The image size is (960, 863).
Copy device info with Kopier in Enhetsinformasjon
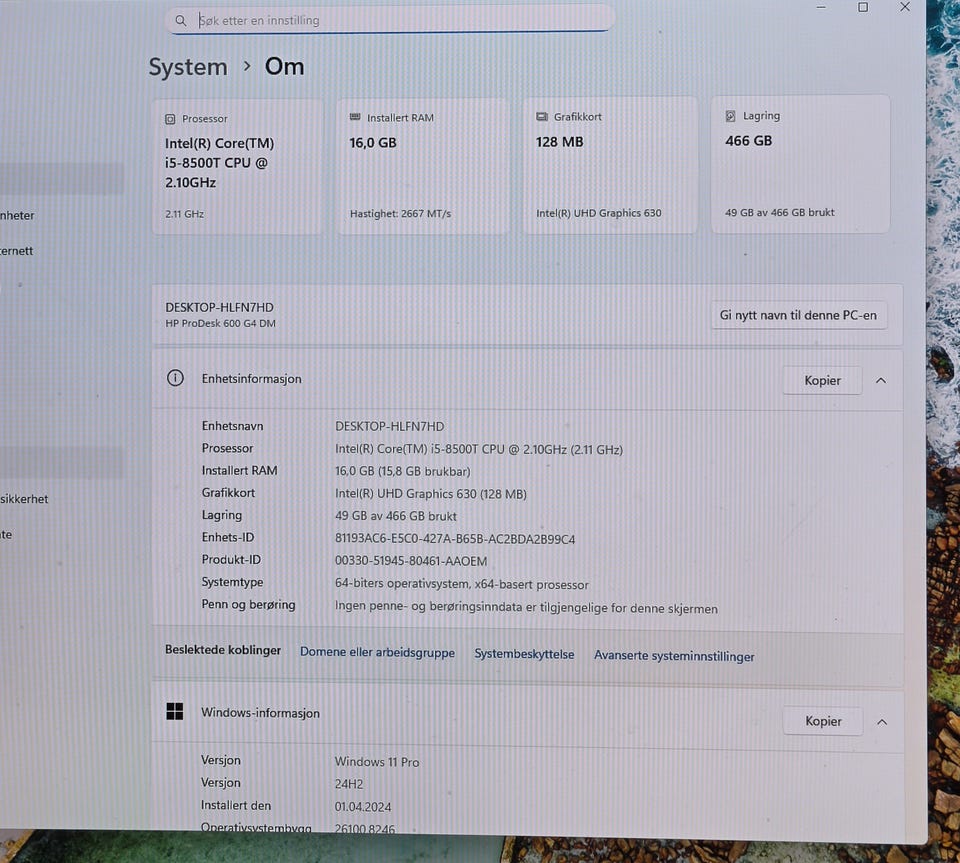pos(822,381)
